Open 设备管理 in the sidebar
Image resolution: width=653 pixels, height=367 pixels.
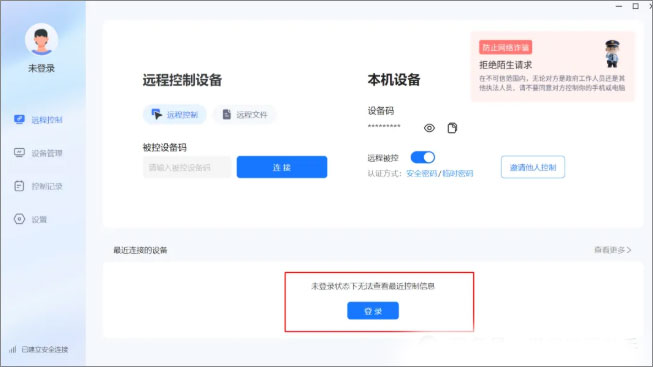[x=38, y=153]
